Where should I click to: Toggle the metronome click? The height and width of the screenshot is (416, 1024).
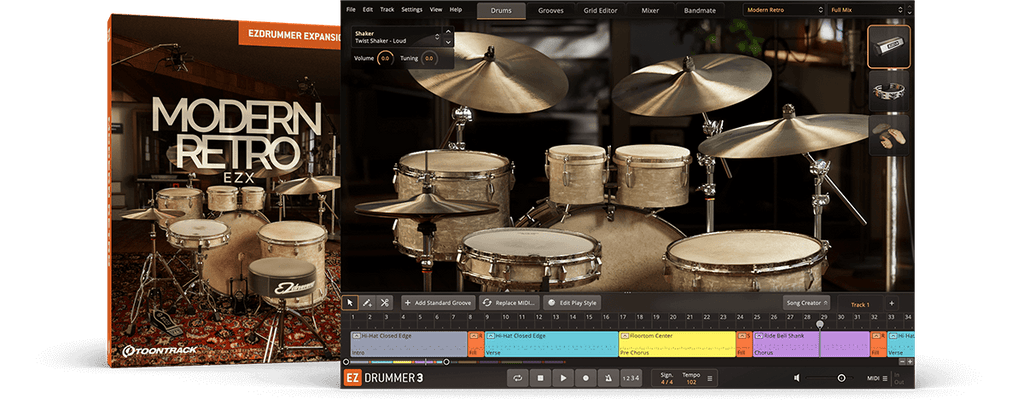609,378
